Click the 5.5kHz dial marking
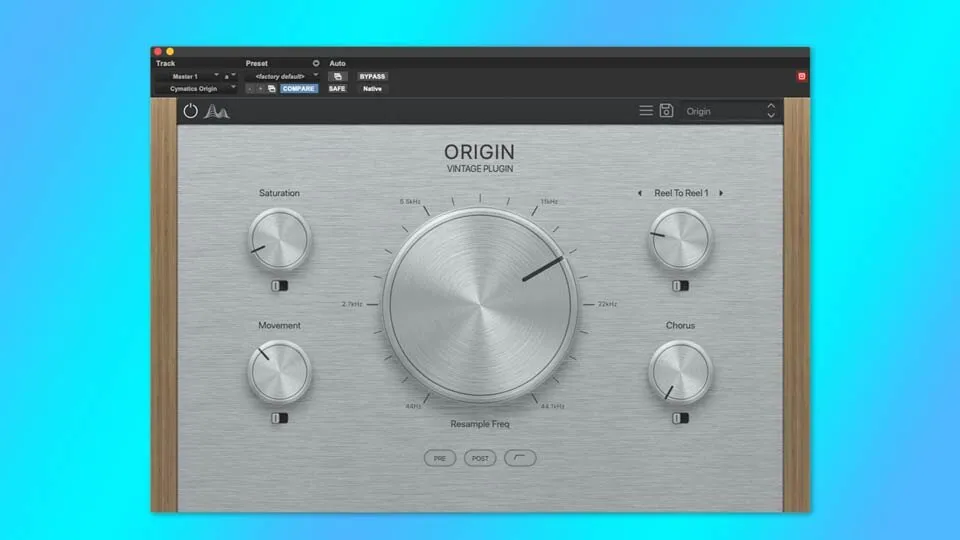960x540 pixels. (410, 201)
